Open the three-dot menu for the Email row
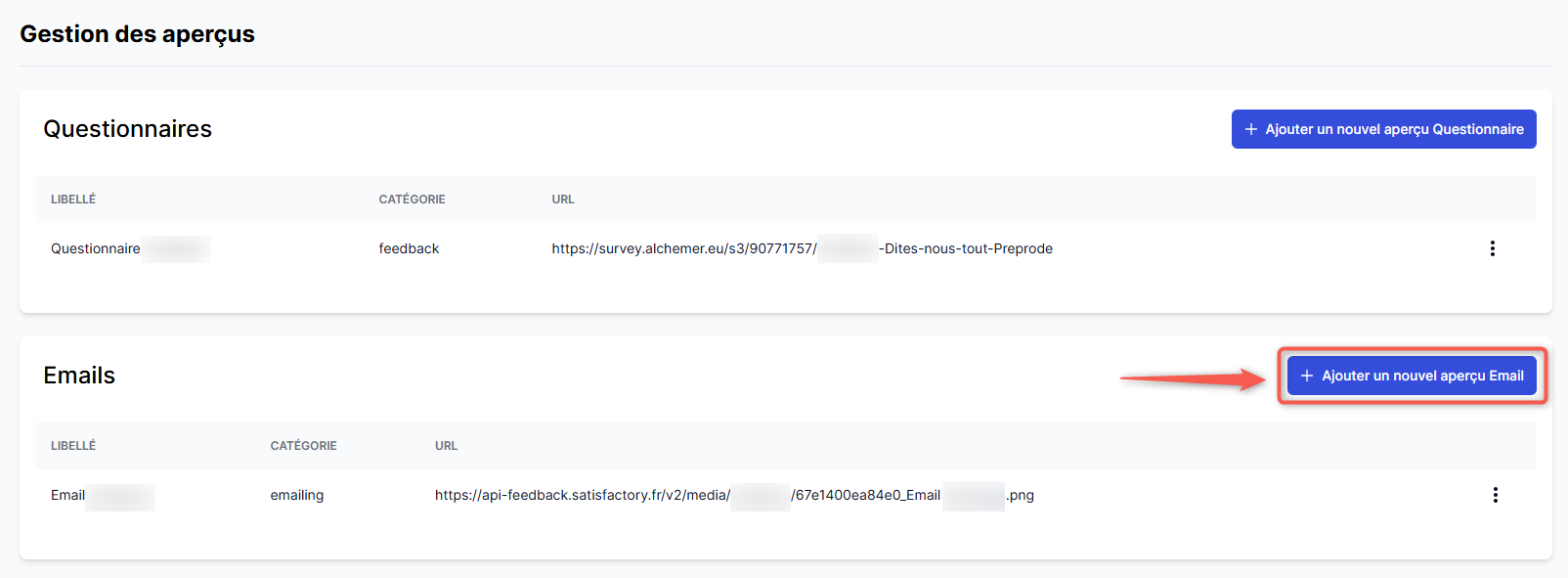Image resolution: width=1568 pixels, height=578 pixels. (x=1495, y=495)
